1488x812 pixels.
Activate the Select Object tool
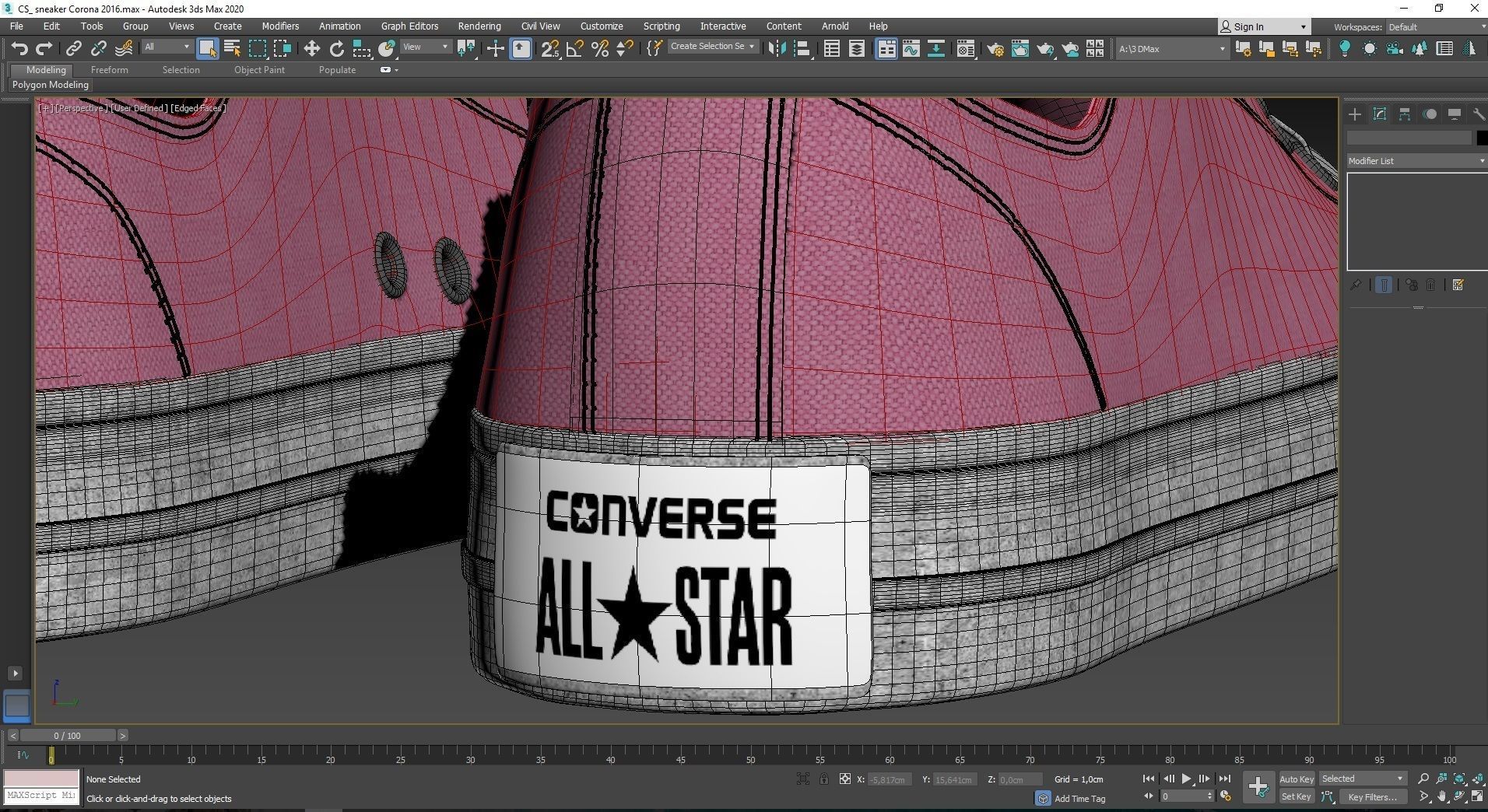tap(207, 49)
